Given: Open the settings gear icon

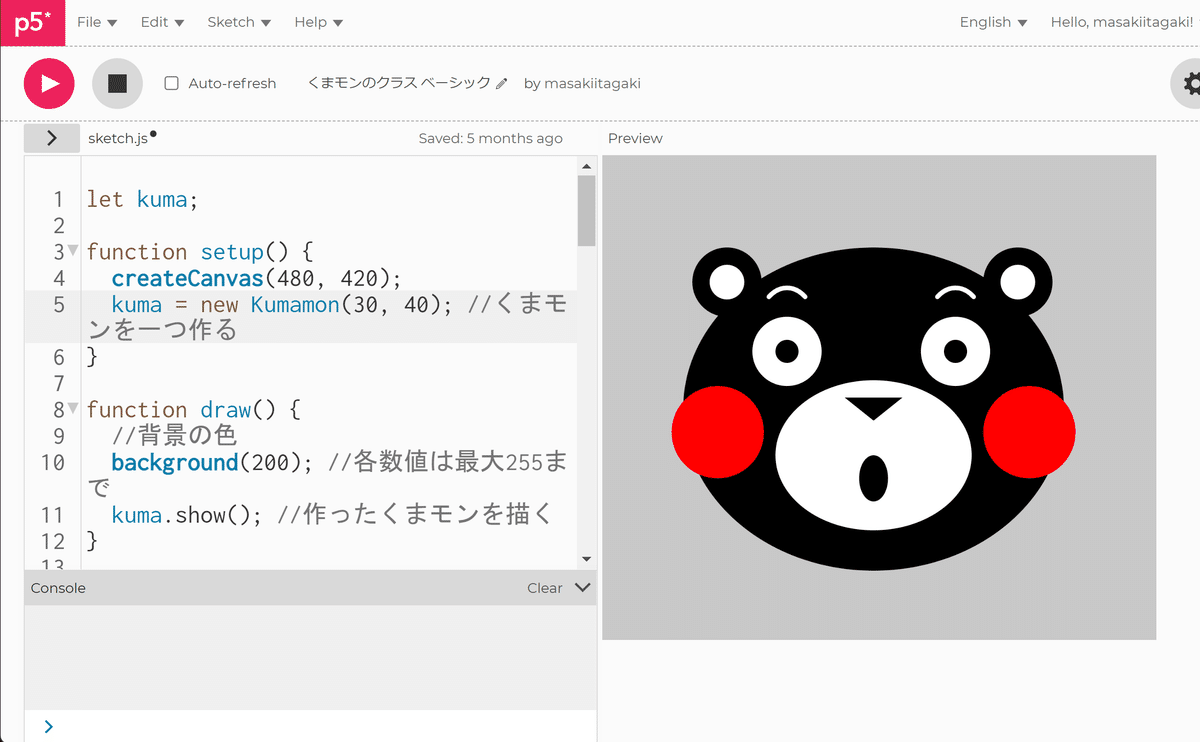Looking at the screenshot, I should pos(1190,83).
